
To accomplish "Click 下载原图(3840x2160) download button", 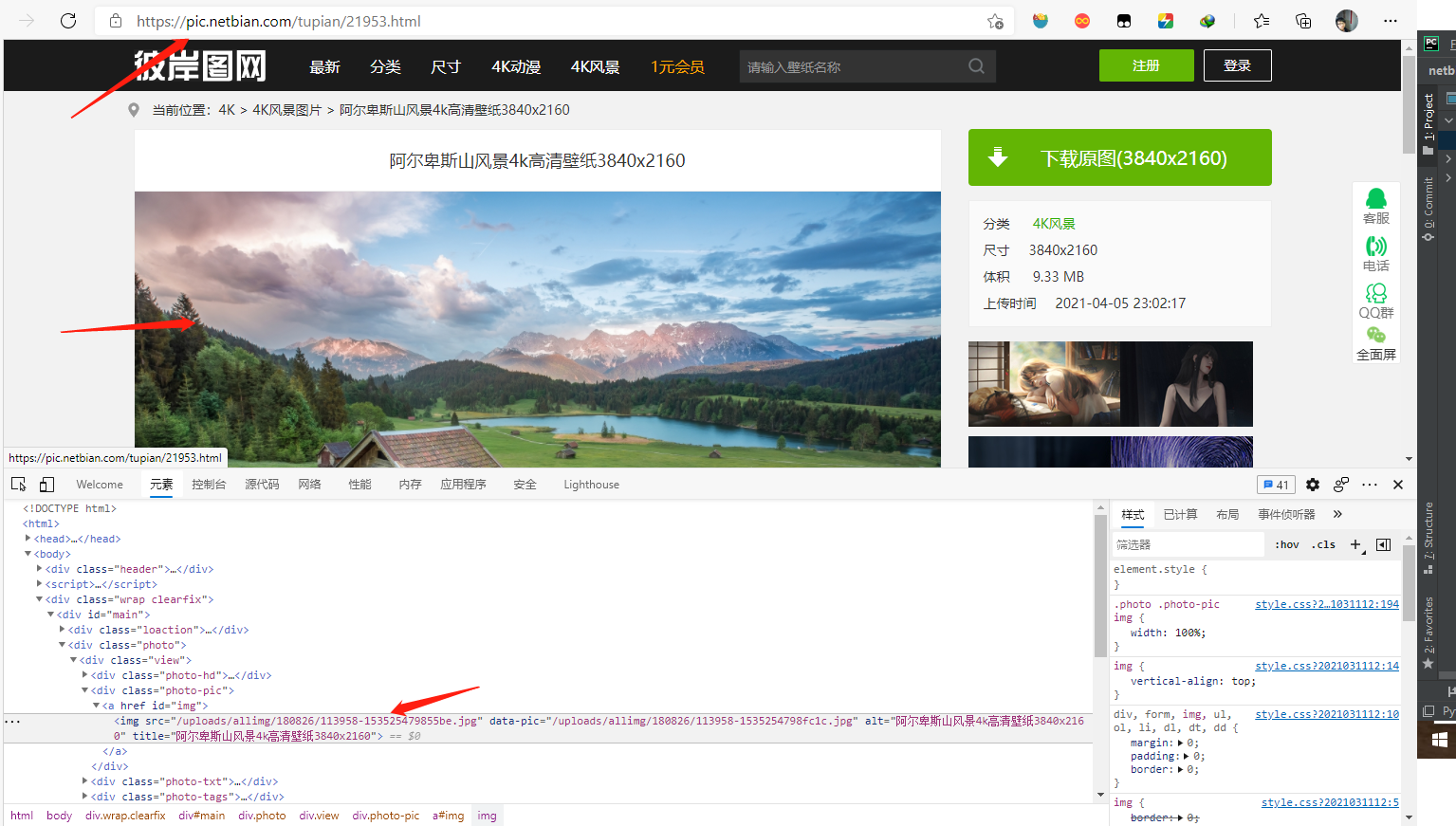I will [1119, 157].
